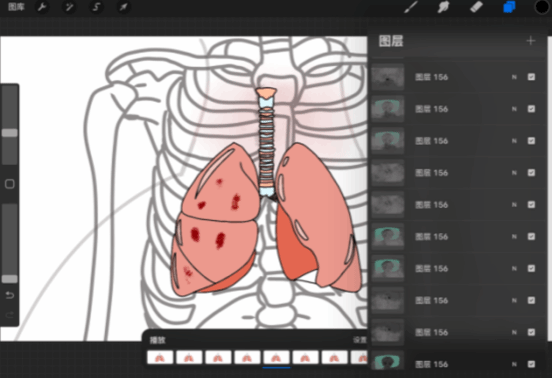Select the Smudge finger tool
Image resolution: width=552 pixels, height=378 pixels.
444,7
